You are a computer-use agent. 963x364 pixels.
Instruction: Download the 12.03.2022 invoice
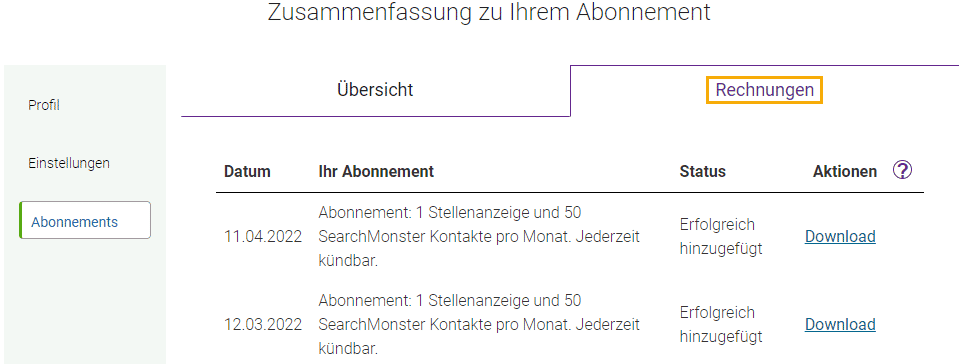(840, 324)
